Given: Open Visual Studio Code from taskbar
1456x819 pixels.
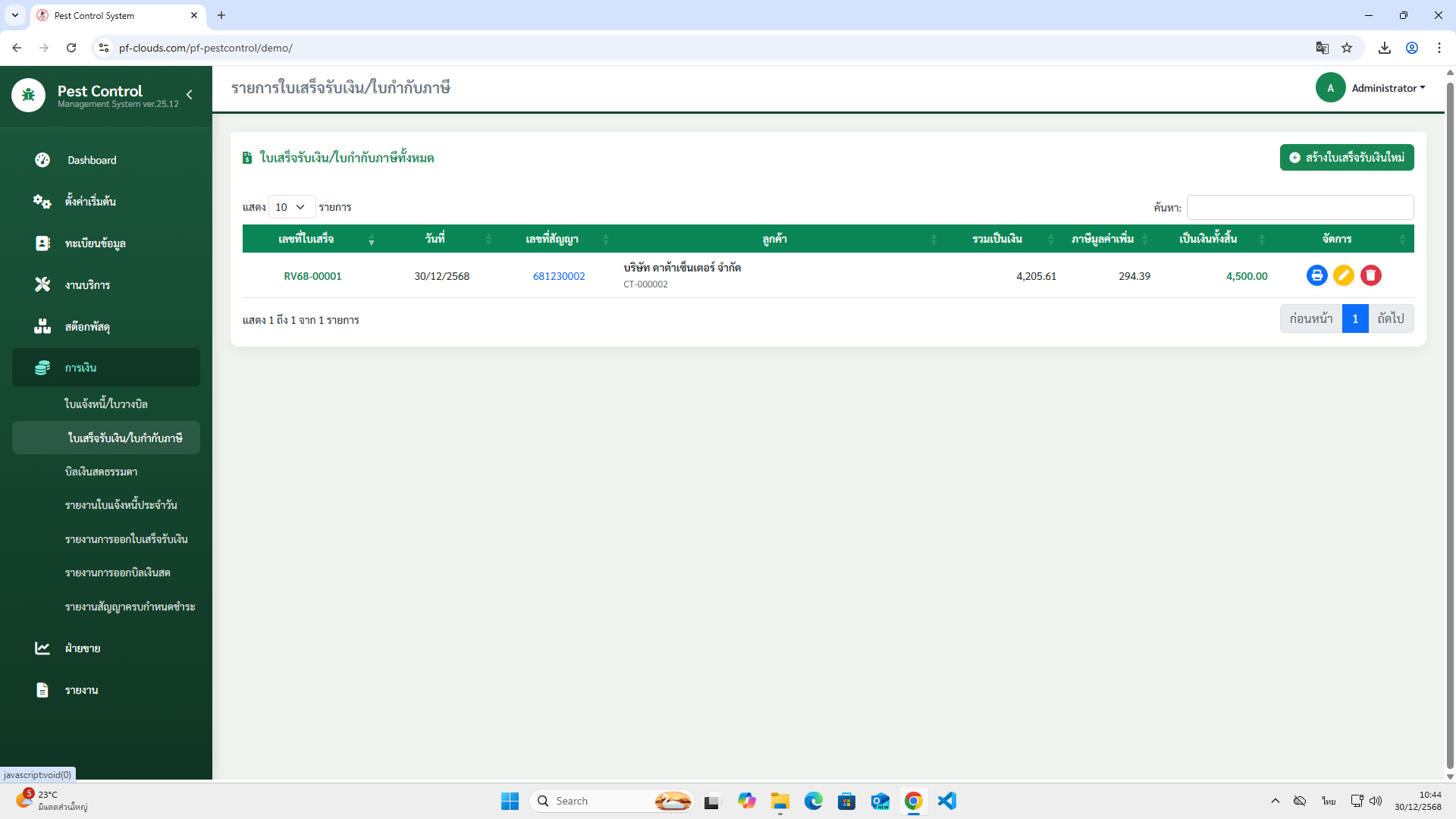Looking at the screenshot, I should click(946, 801).
